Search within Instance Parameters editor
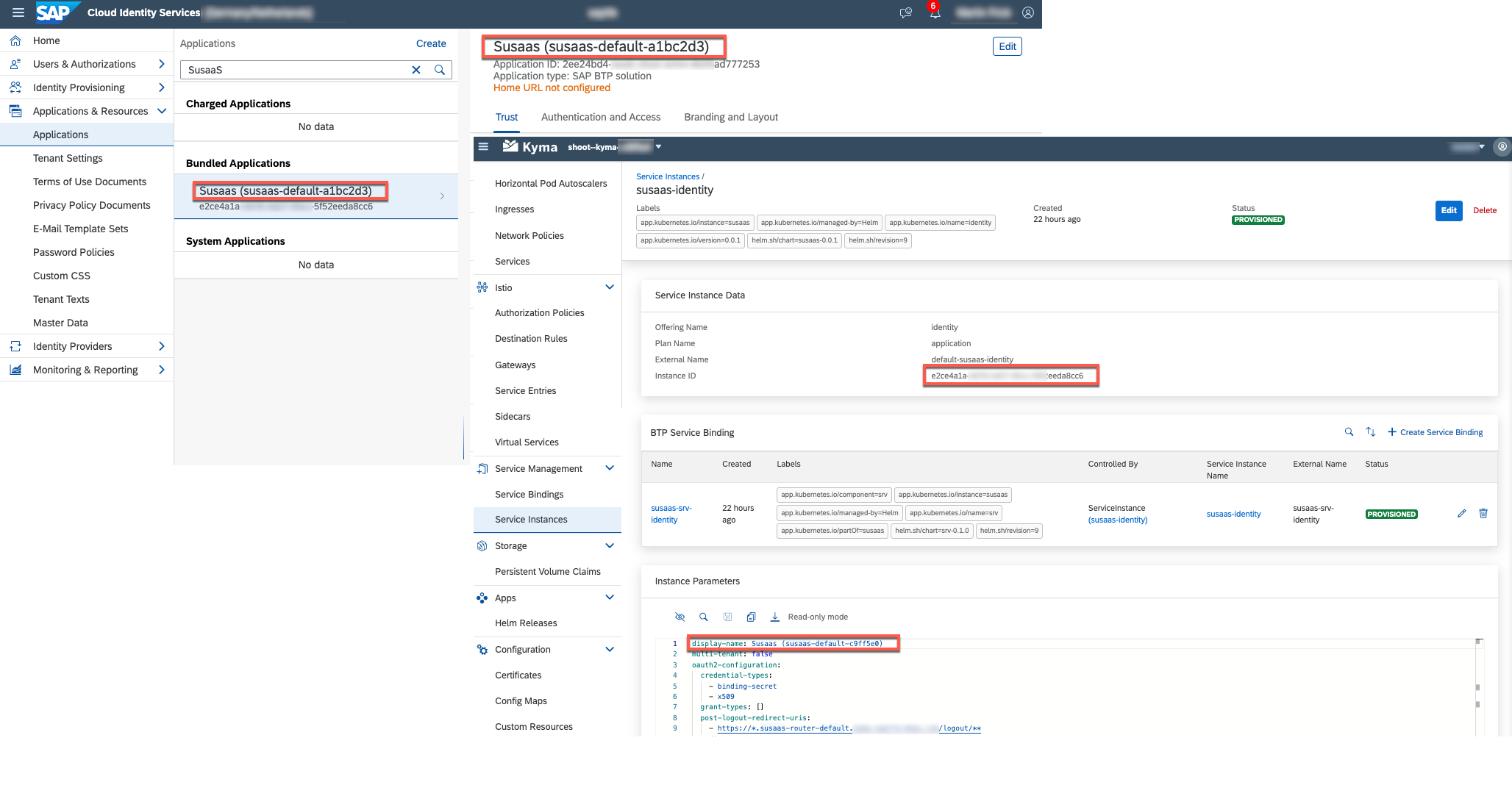The width and height of the screenshot is (1512, 785). coord(703,617)
